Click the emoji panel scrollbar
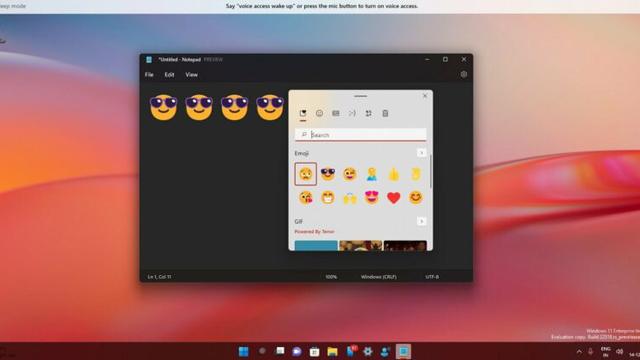The height and width of the screenshot is (360, 640). coord(430,171)
